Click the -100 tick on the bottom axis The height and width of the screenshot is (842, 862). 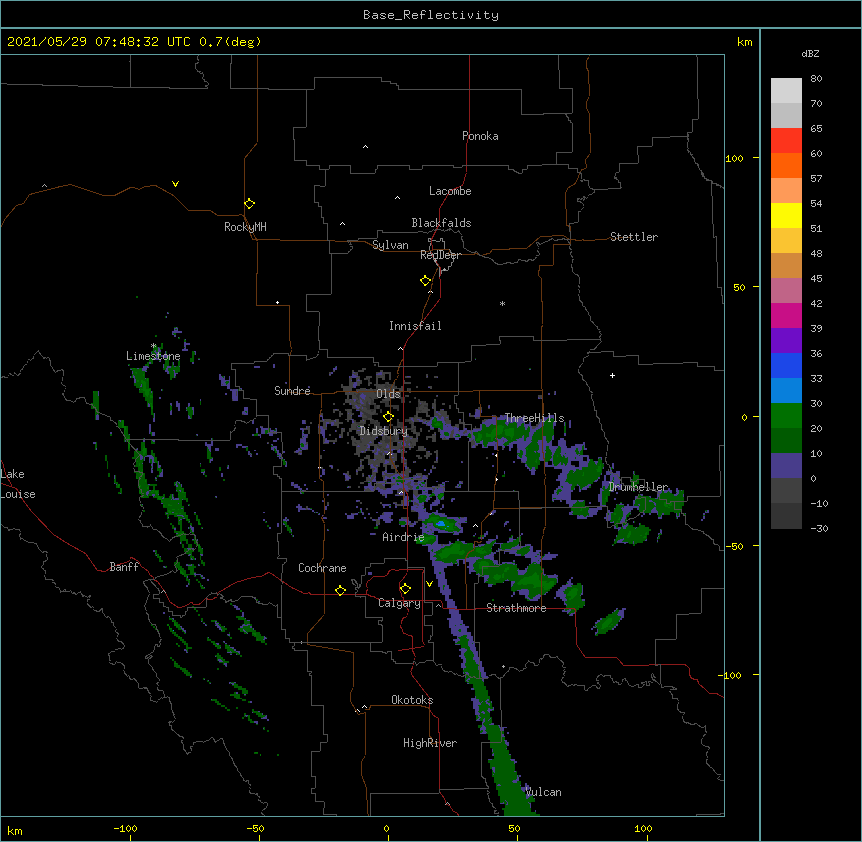tap(125, 829)
